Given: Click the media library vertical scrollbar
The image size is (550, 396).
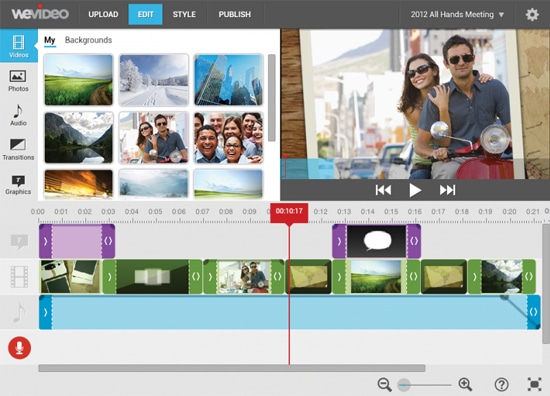Looking at the screenshot, I should pos(271,98).
